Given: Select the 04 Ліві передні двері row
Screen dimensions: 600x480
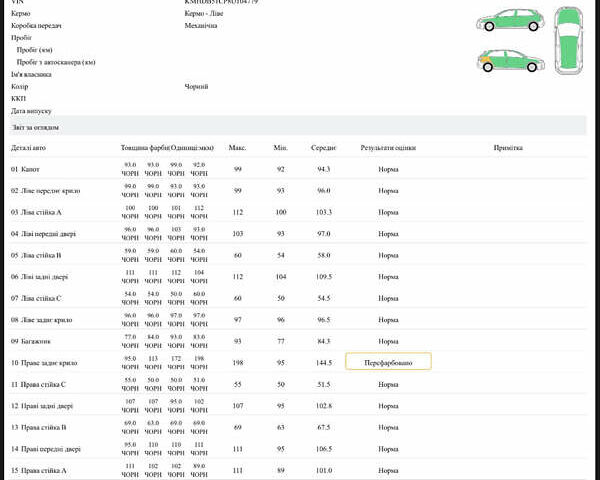Looking at the screenshot, I should click(x=39, y=233).
